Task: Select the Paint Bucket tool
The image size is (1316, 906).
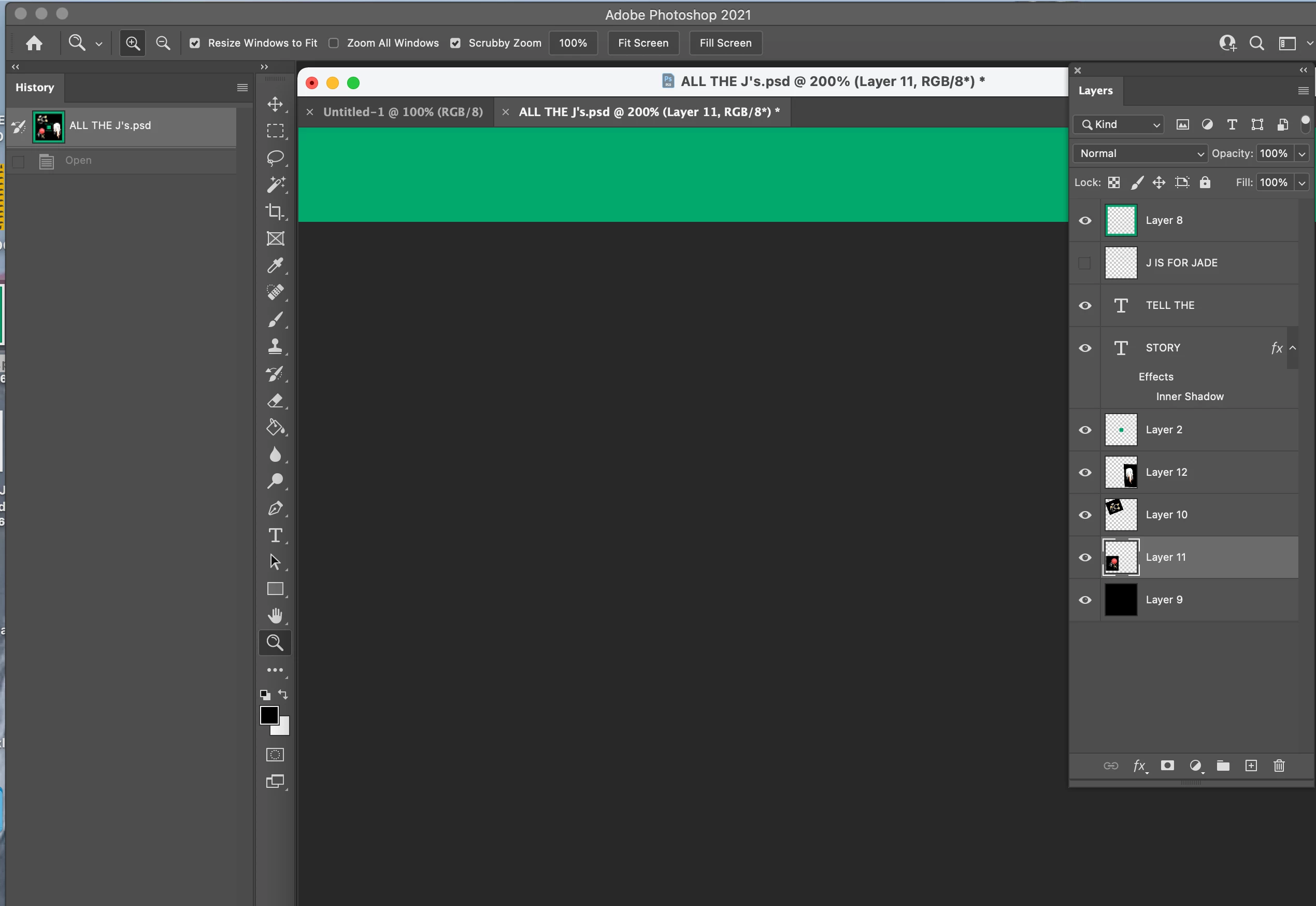Action: pyautogui.click(x=275, y=427)
